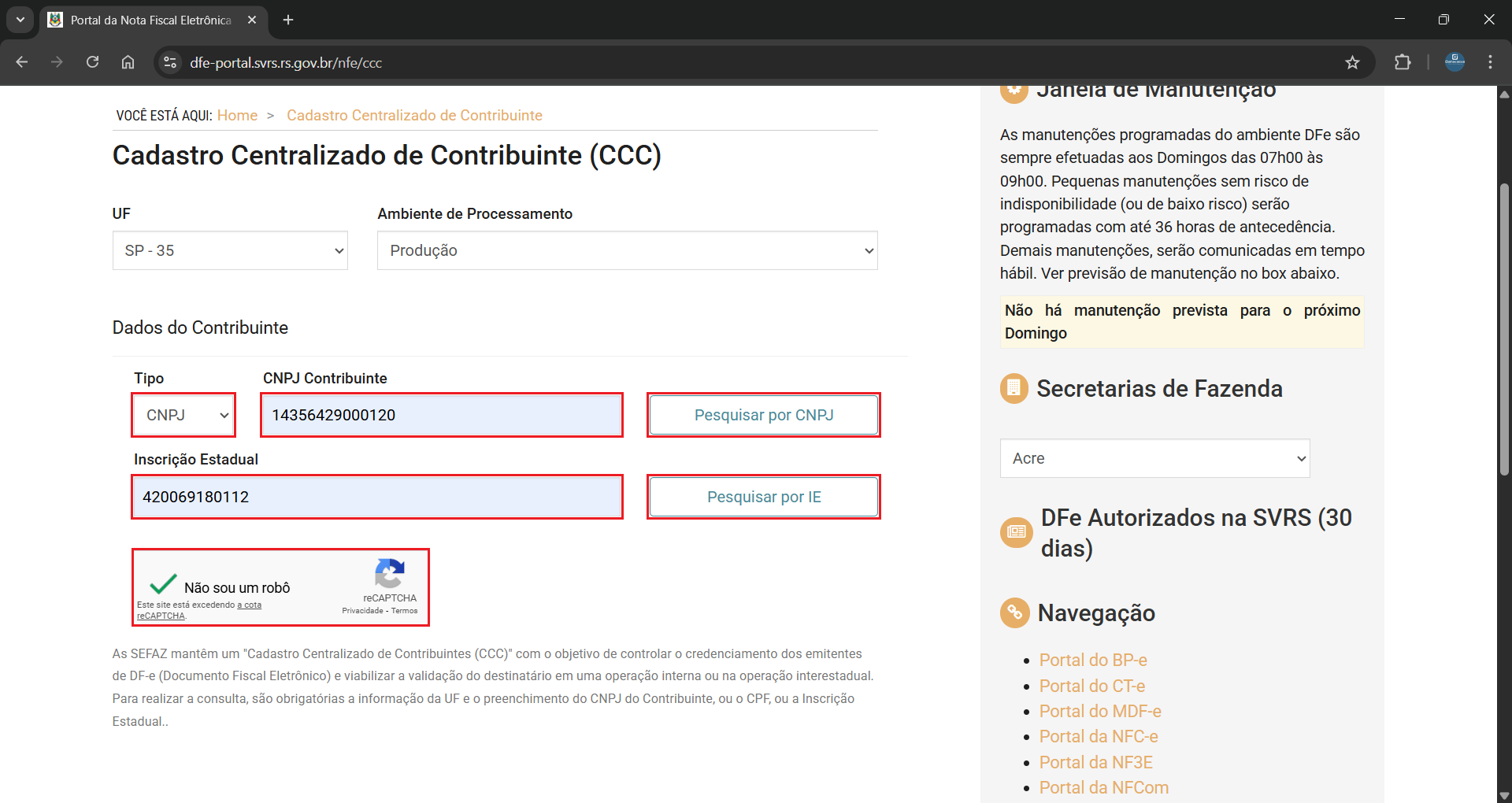
Task: Expand the UF dropdown showing SP - 35
Action: pos(230,250)
